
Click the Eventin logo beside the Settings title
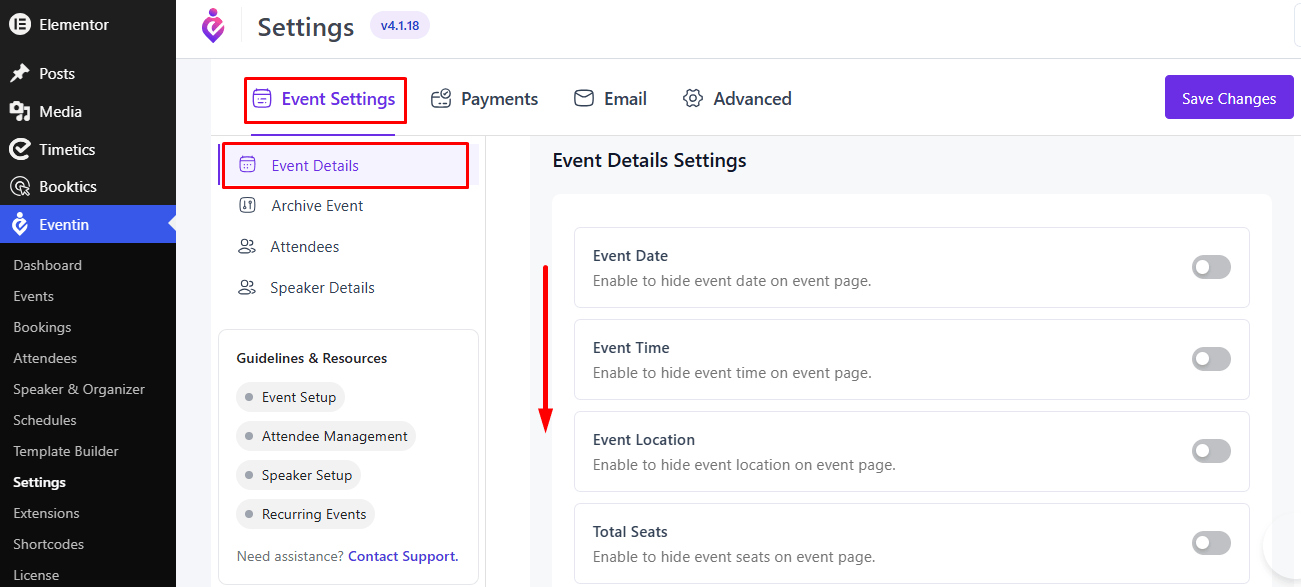[213, 26]
